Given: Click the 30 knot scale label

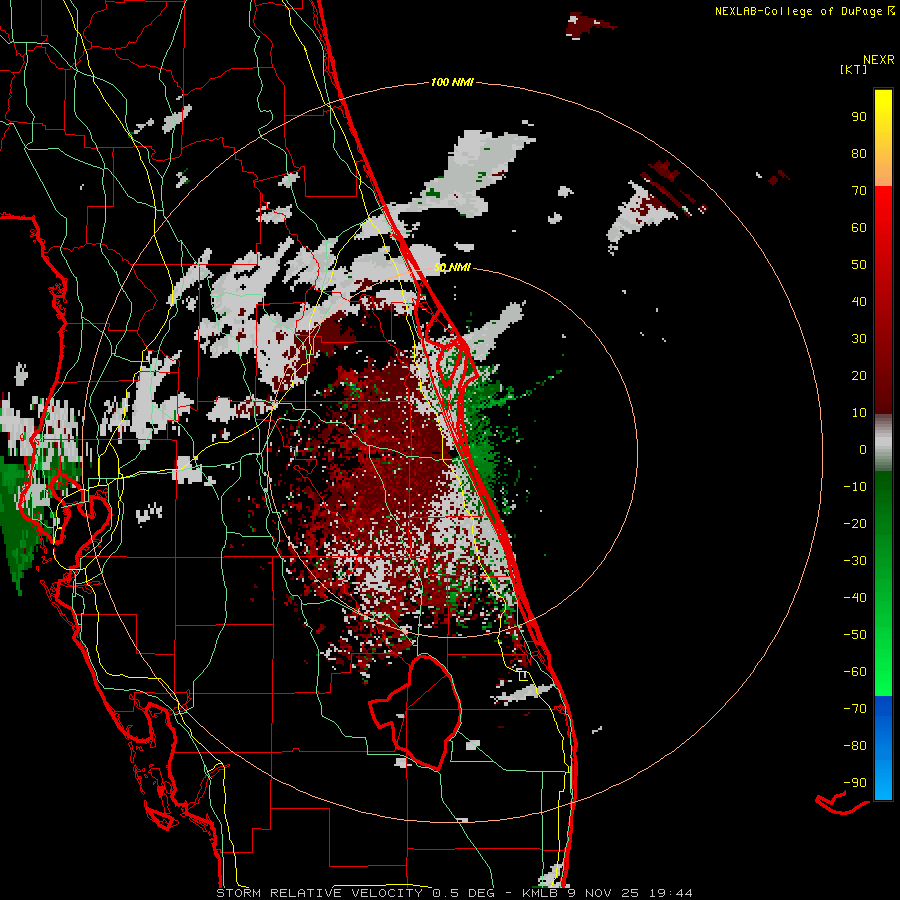Looking at the screenshot, I should pos(859,339).
